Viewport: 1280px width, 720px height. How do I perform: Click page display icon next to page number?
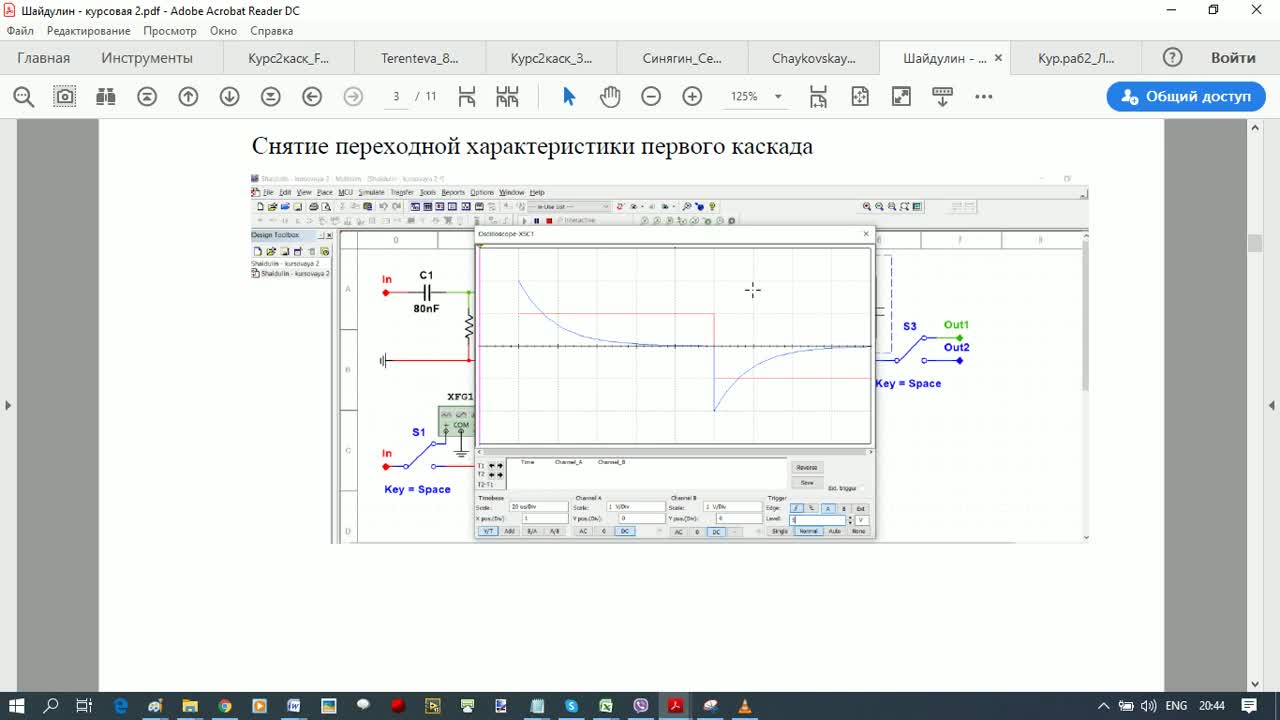467,97
